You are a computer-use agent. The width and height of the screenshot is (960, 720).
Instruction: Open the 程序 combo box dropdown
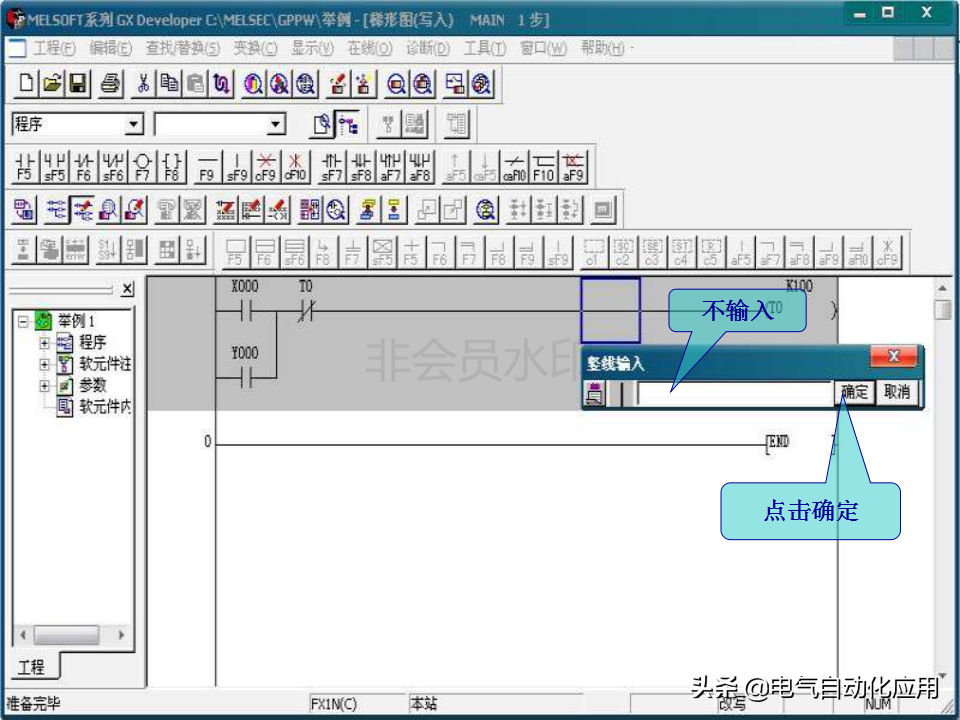[x=133, y=125]
